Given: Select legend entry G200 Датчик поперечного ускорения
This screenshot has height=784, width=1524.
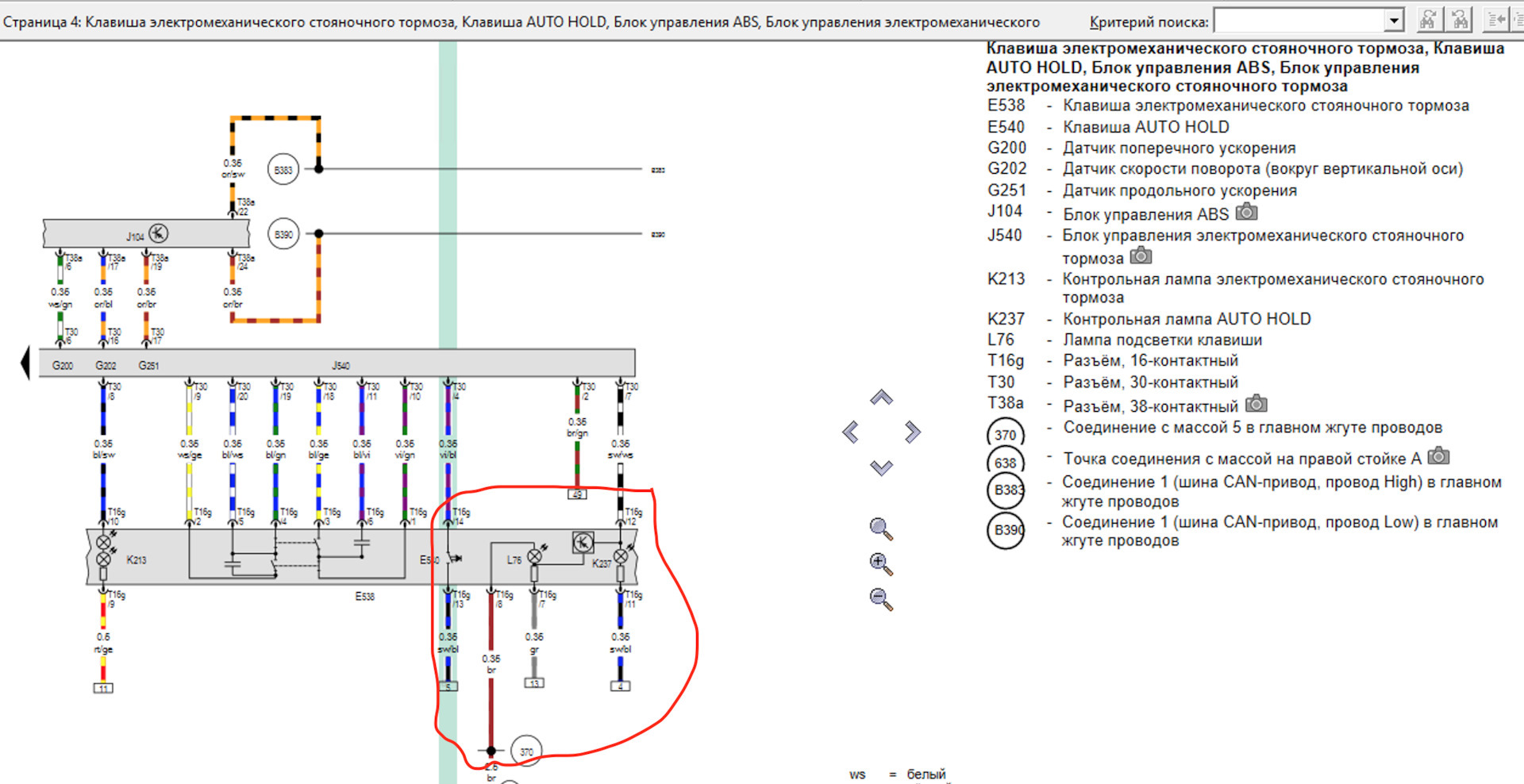Looking at the screenshot, I should click(1141, 148).
